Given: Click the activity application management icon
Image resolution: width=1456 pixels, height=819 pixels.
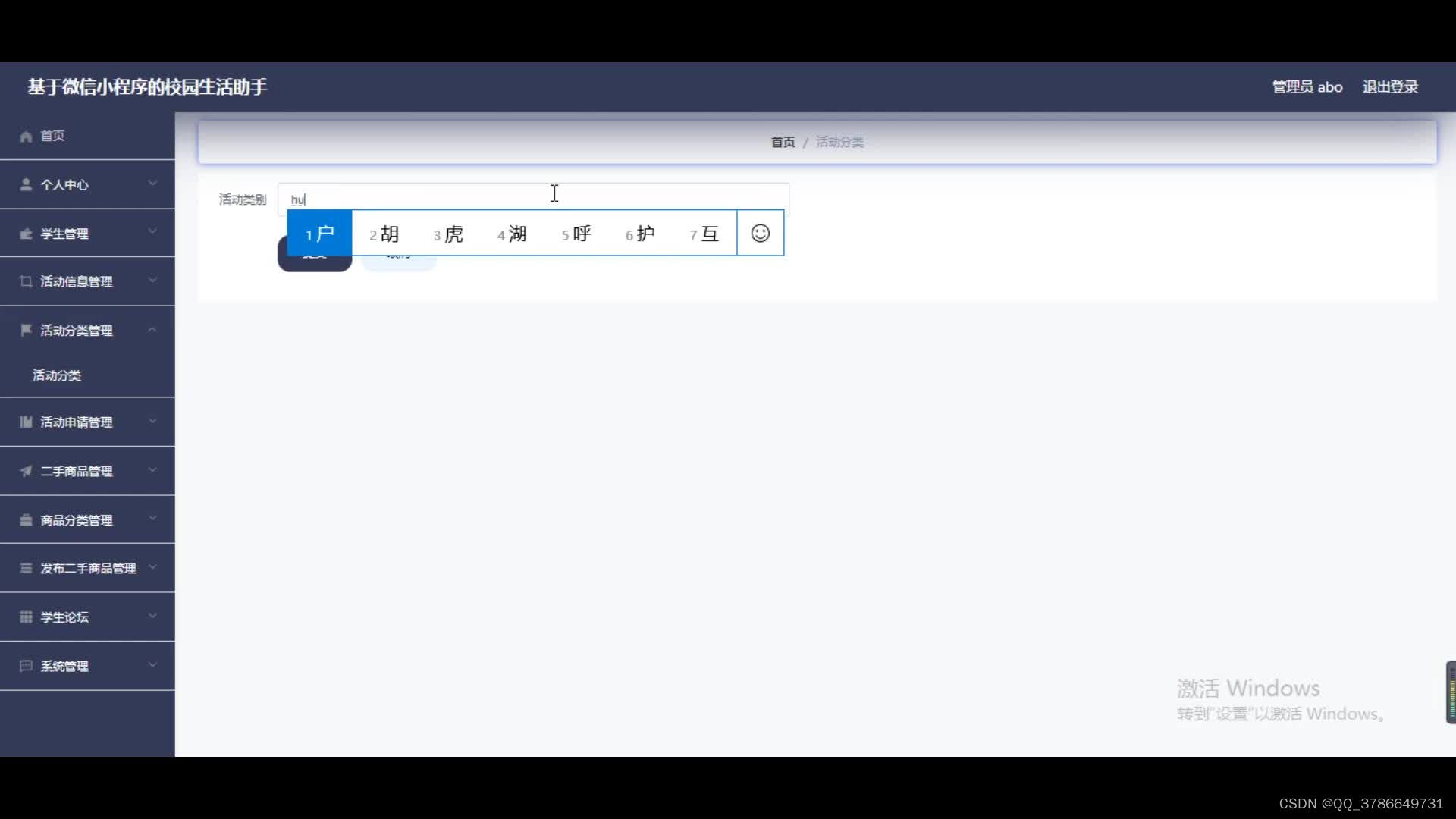Looking at the screenshot, I should [25, 421].
